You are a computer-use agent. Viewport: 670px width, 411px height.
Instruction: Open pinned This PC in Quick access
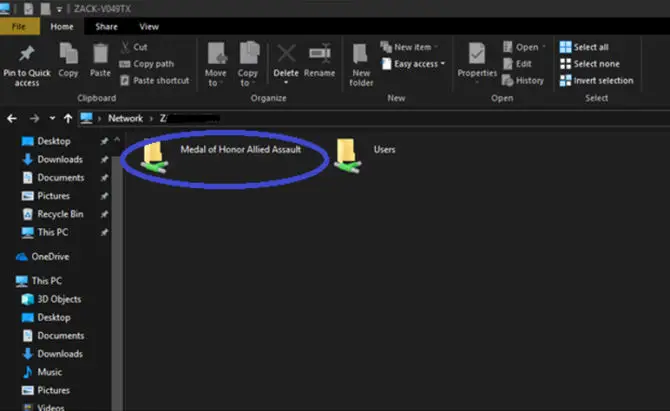point(45,232)
